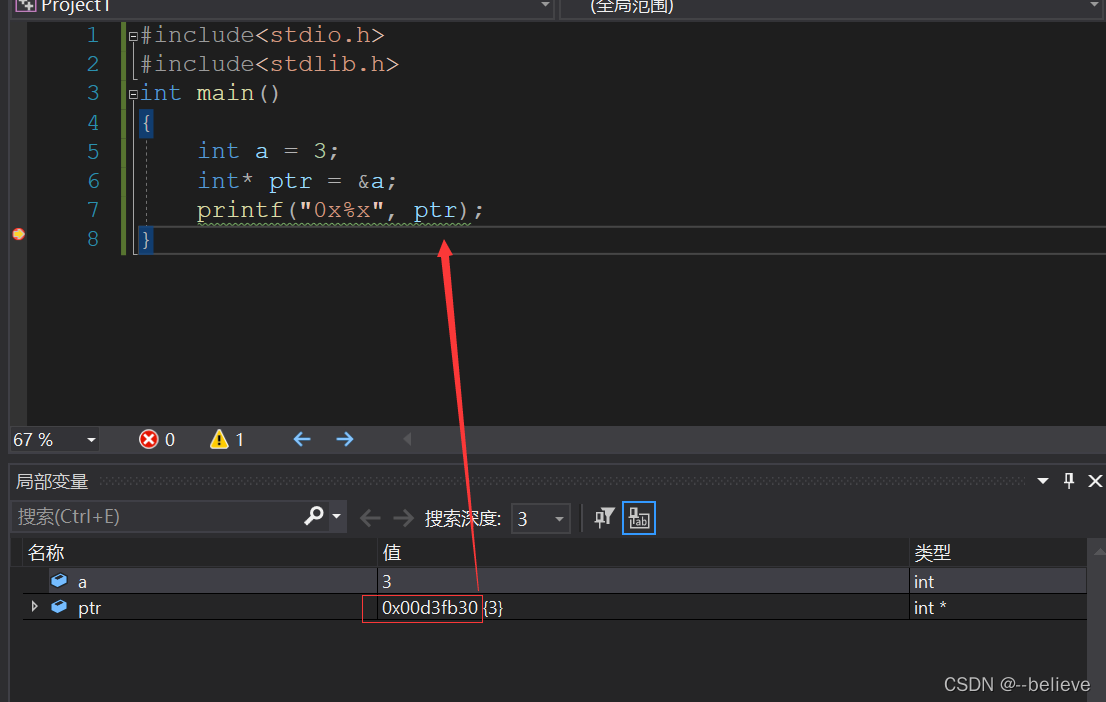
Task: Click the yellow warning count icon
Action: pos(219,440)
